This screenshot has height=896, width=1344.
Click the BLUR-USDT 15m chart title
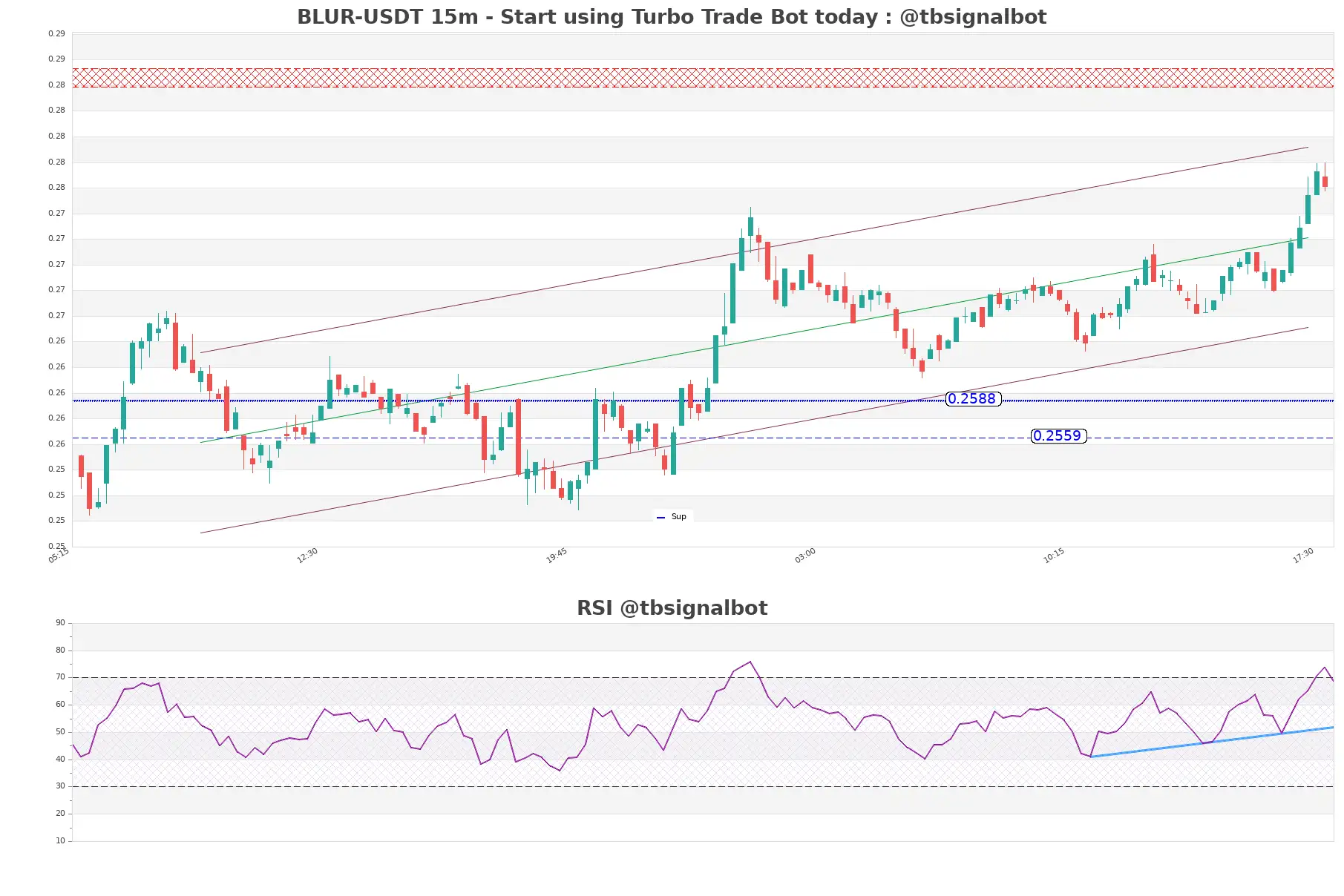pyautogui.click(x=672, y=16)
